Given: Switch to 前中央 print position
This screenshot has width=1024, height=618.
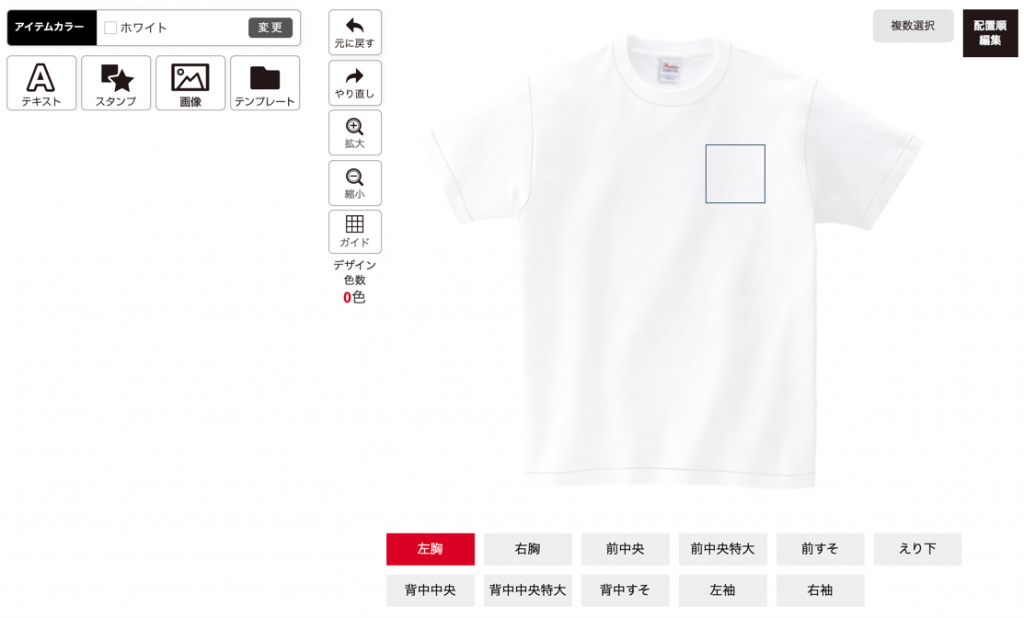Looking at the screenshot, I should click(625, 549).
